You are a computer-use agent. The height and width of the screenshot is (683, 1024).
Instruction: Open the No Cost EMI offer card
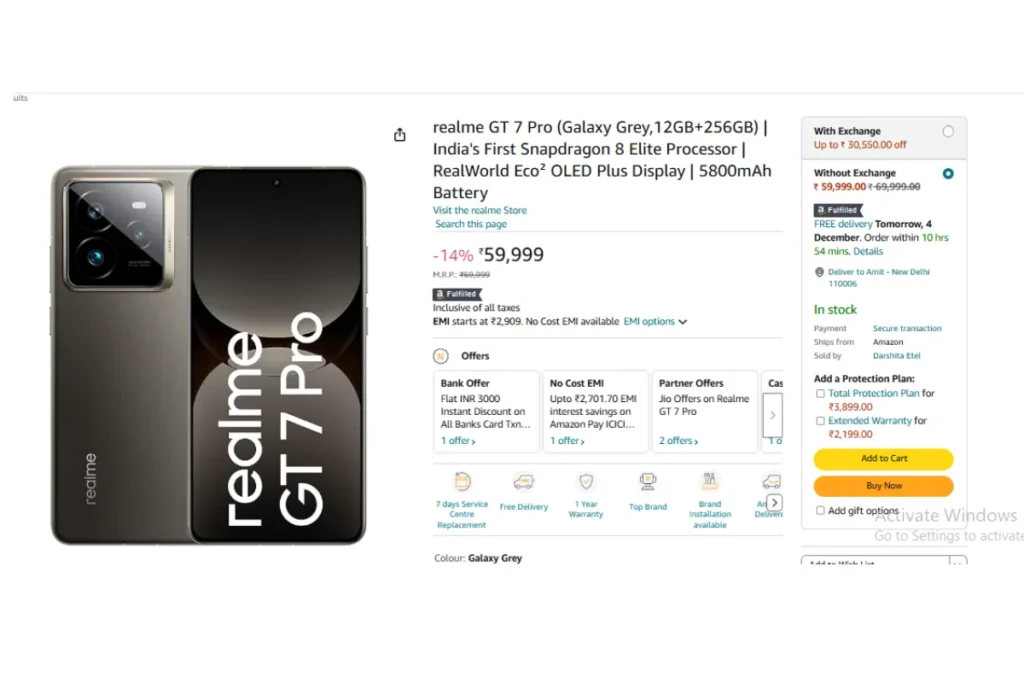(x=596, y=412)
